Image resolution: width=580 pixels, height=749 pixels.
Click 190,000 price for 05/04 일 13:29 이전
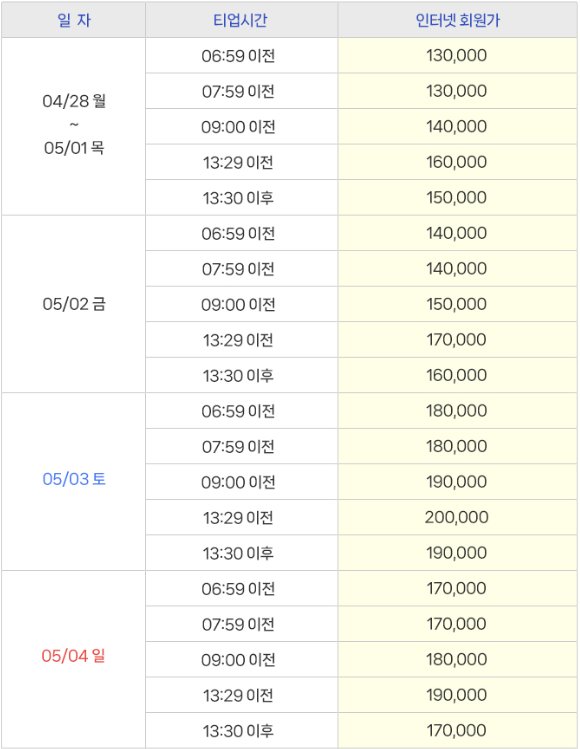(457, 695)
